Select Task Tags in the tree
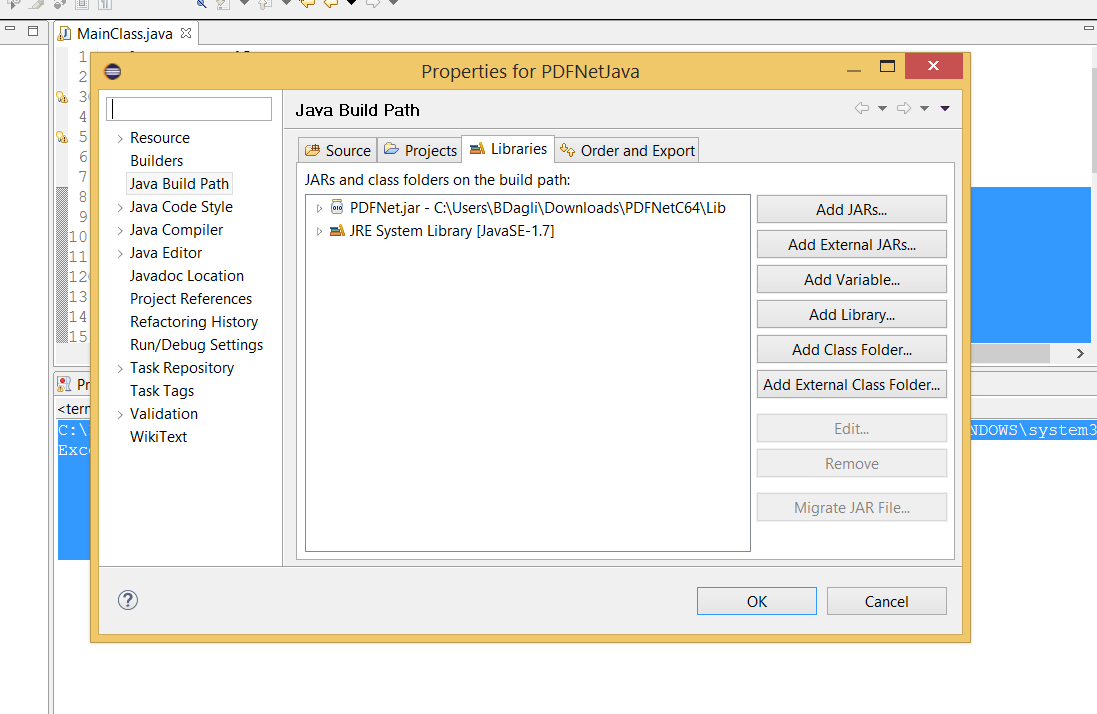Image resolution: width=1097 pixels, height=714 pixels. pyautogui.click(x=162, y=391)
